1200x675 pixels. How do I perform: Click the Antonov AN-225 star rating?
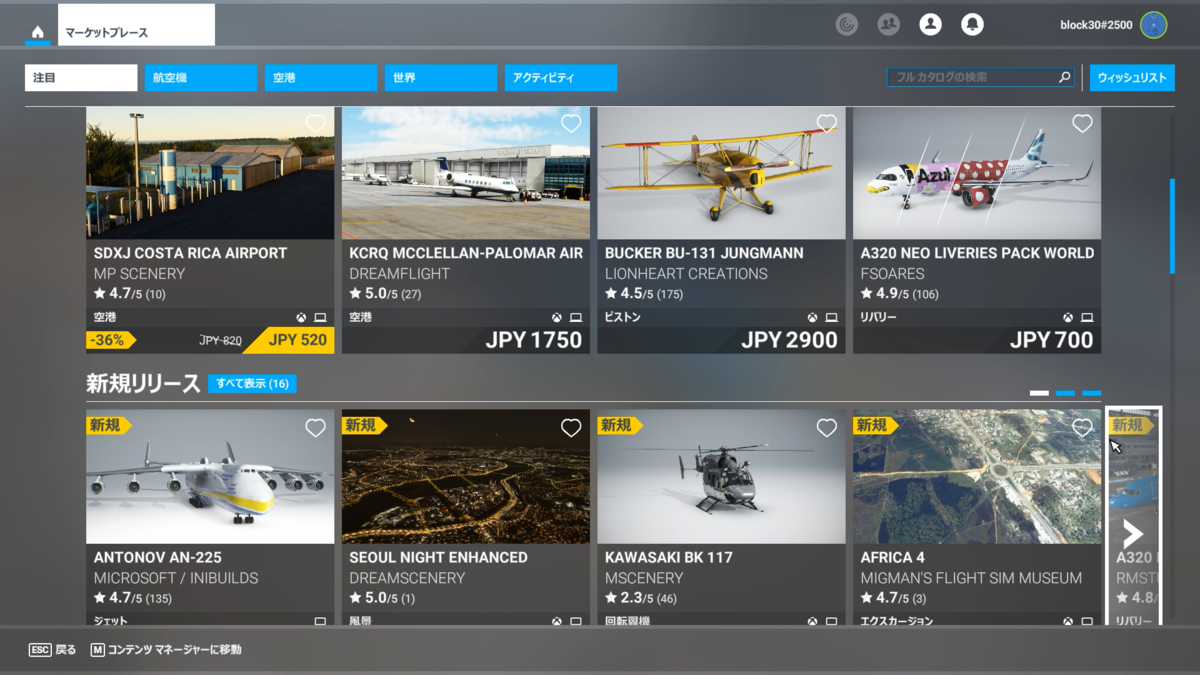(133, 598)
